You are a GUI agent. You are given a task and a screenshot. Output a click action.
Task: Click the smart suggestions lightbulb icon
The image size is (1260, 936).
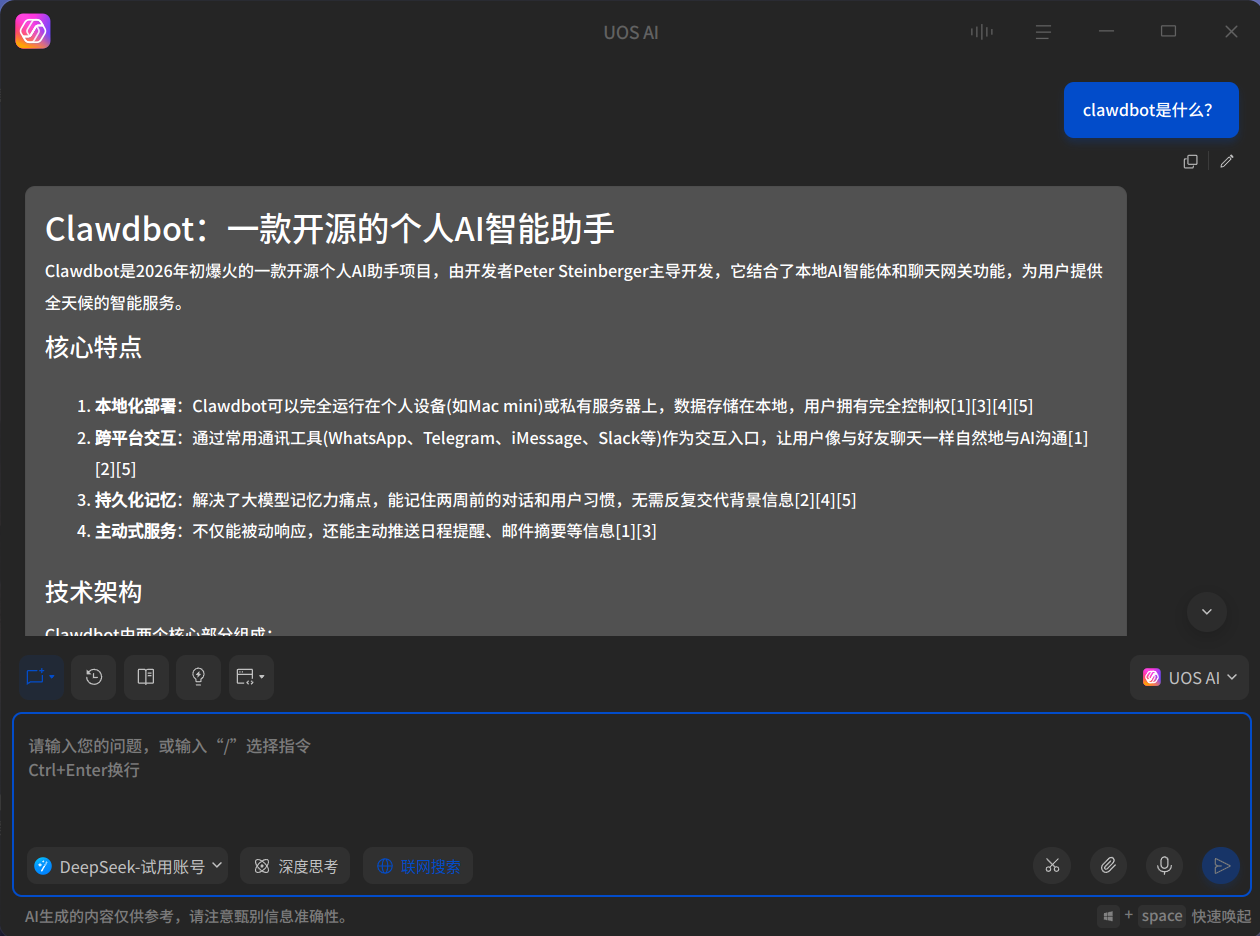coord(198,677)
